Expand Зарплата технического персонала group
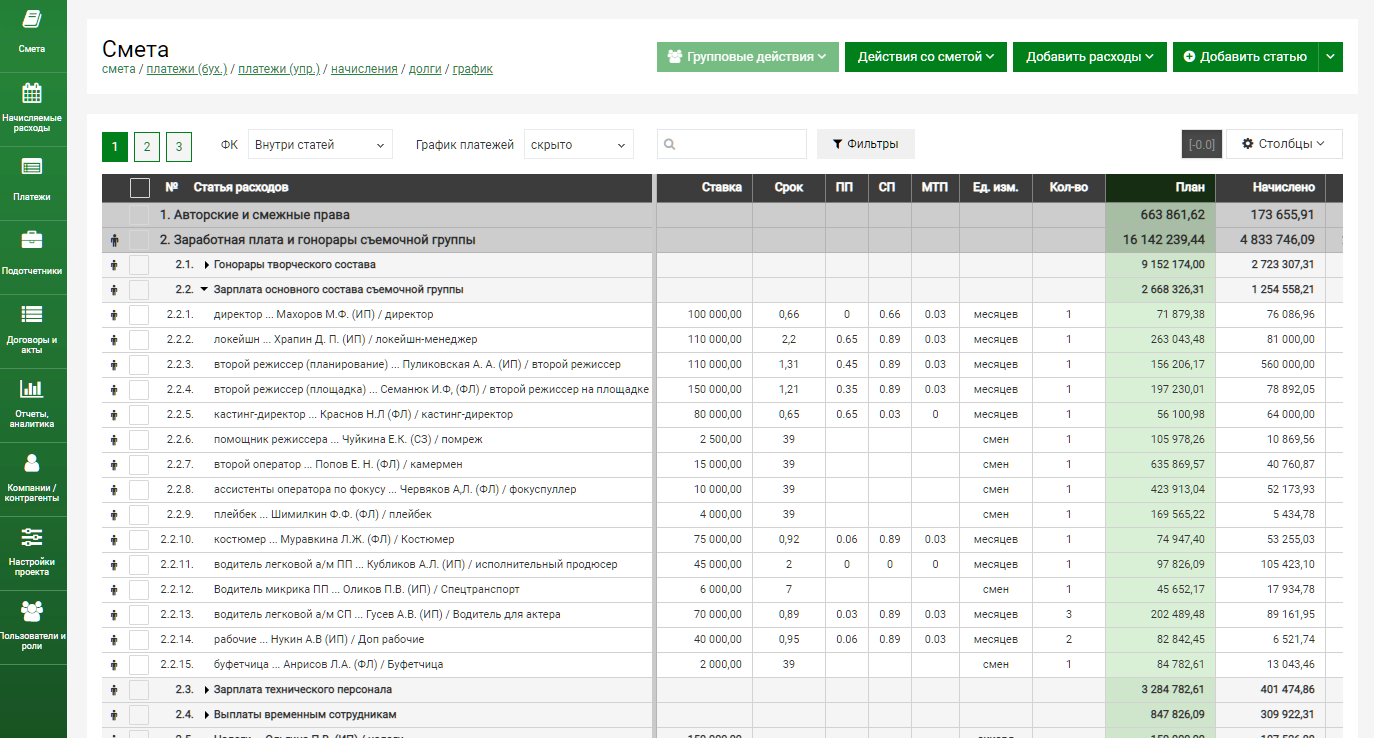Viewport: 1374px width, 738px height. [207, 690]
